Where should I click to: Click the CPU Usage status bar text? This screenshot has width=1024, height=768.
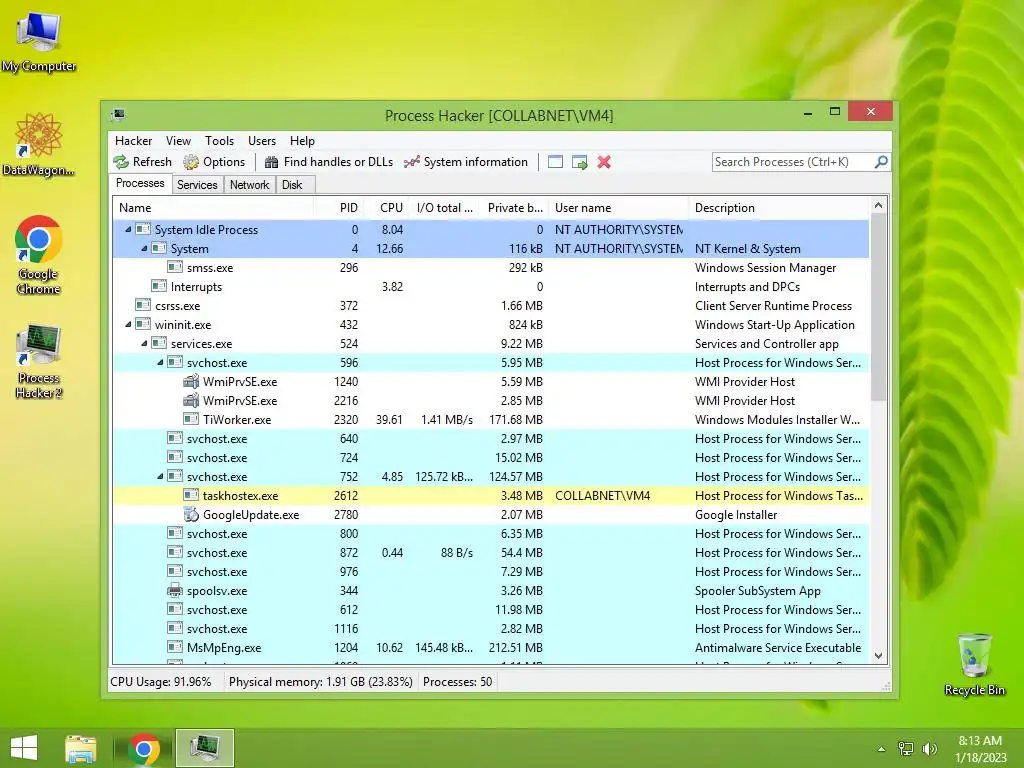pyautogui.click(x=161, y=682)
